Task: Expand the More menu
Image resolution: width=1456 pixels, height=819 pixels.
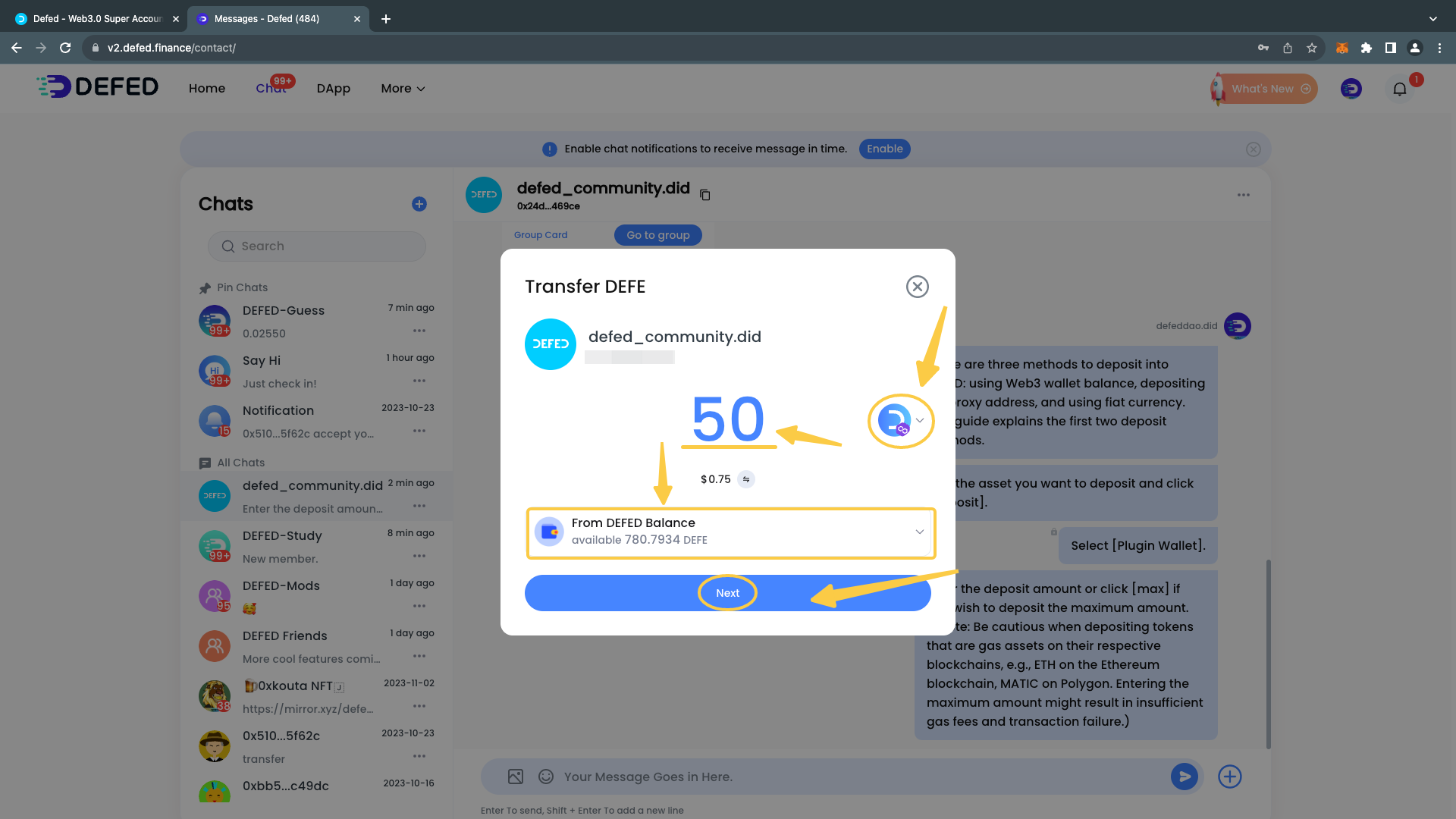Action: pyautogui.click(x=403, y=89)
